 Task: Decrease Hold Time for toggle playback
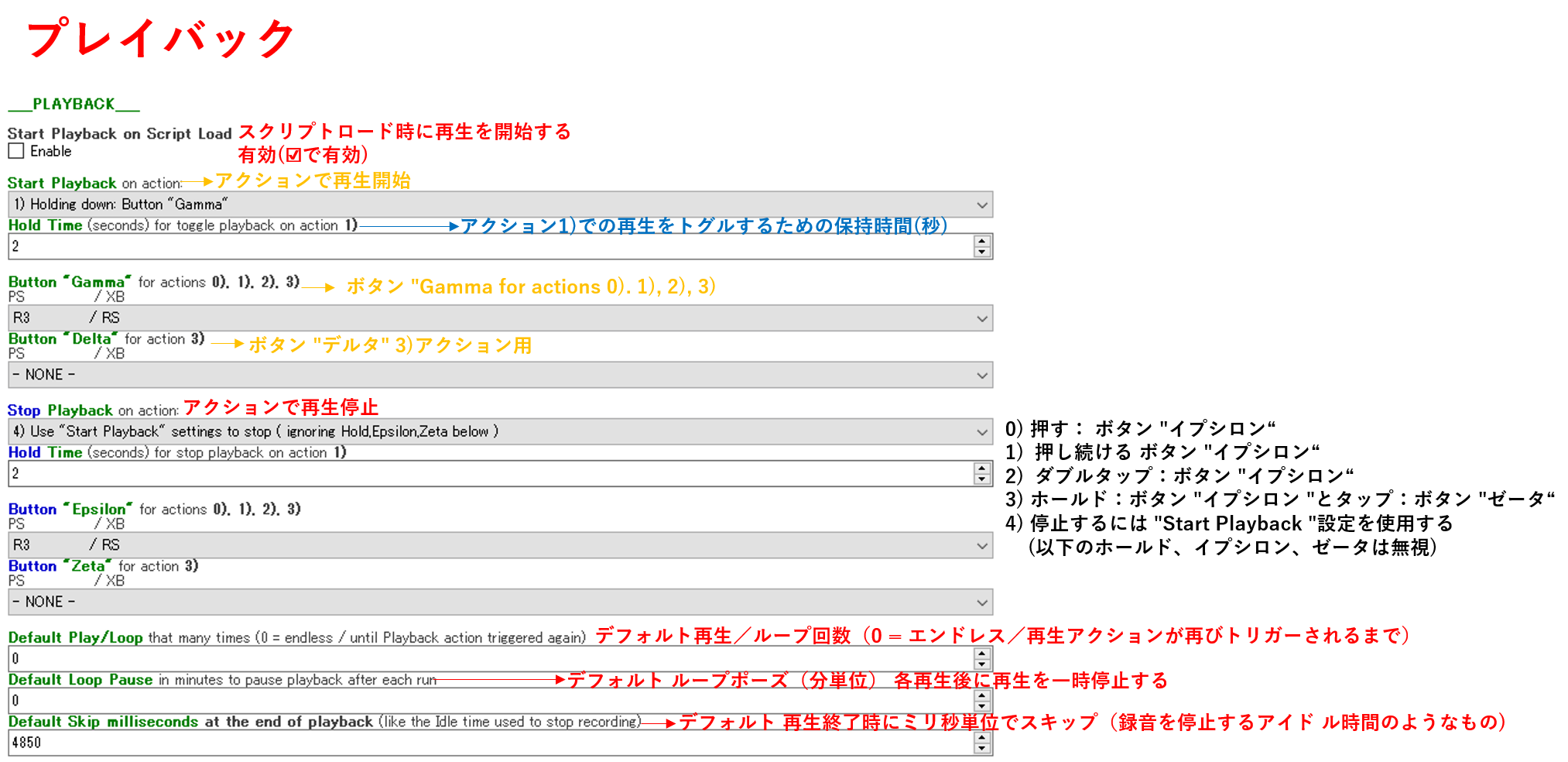981,252
